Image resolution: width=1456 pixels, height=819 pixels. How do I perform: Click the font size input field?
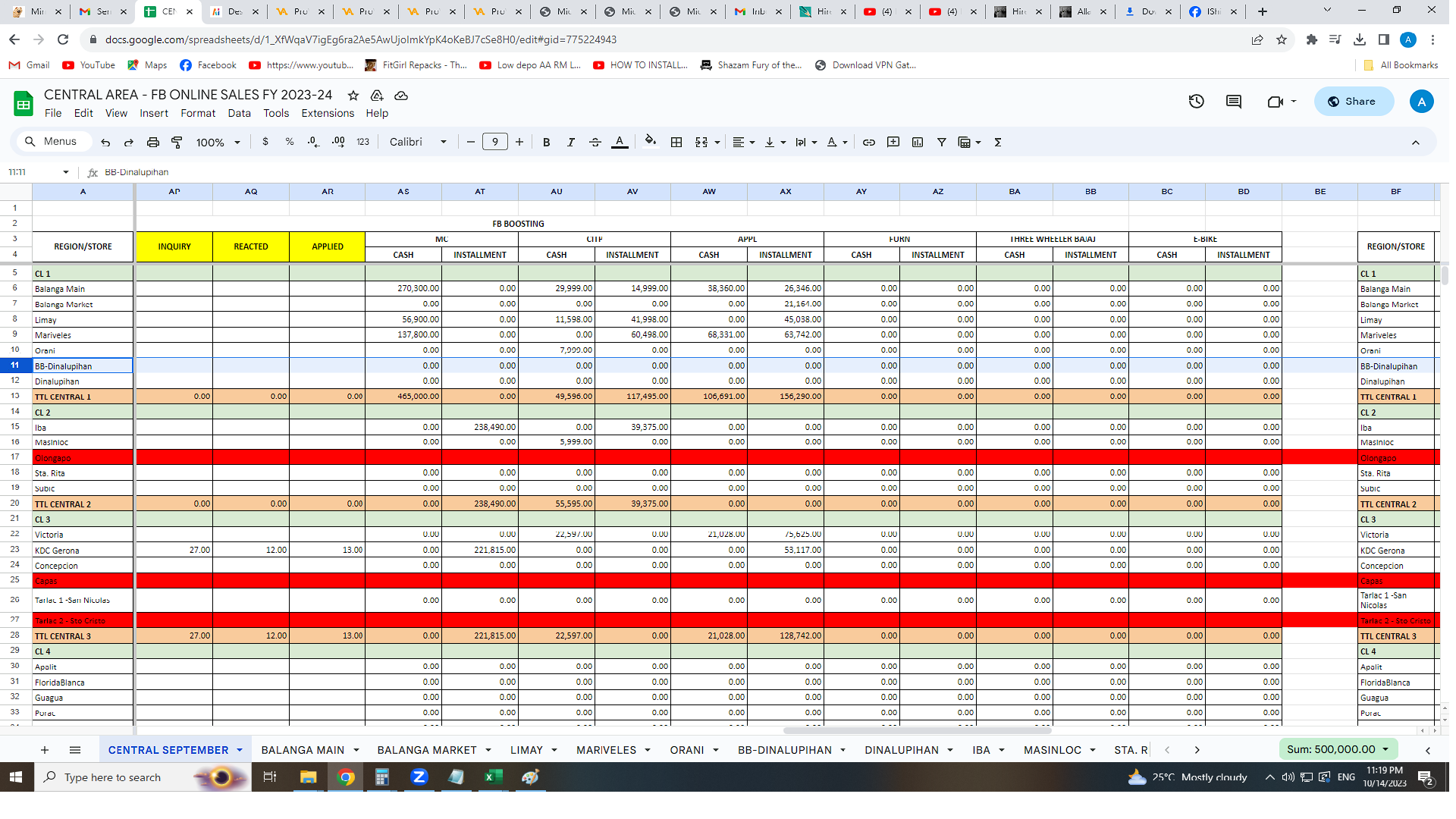[495, 142]
